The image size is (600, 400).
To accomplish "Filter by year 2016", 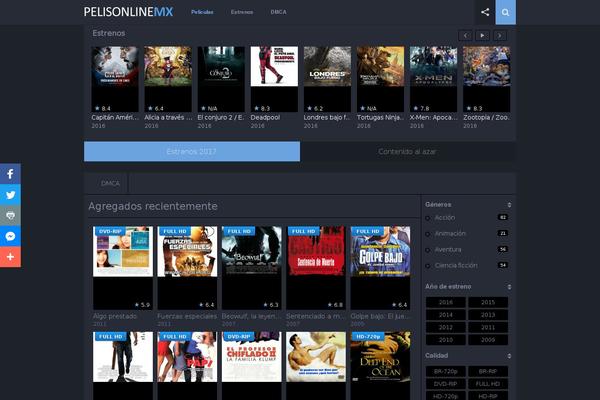I will (445, 302).
